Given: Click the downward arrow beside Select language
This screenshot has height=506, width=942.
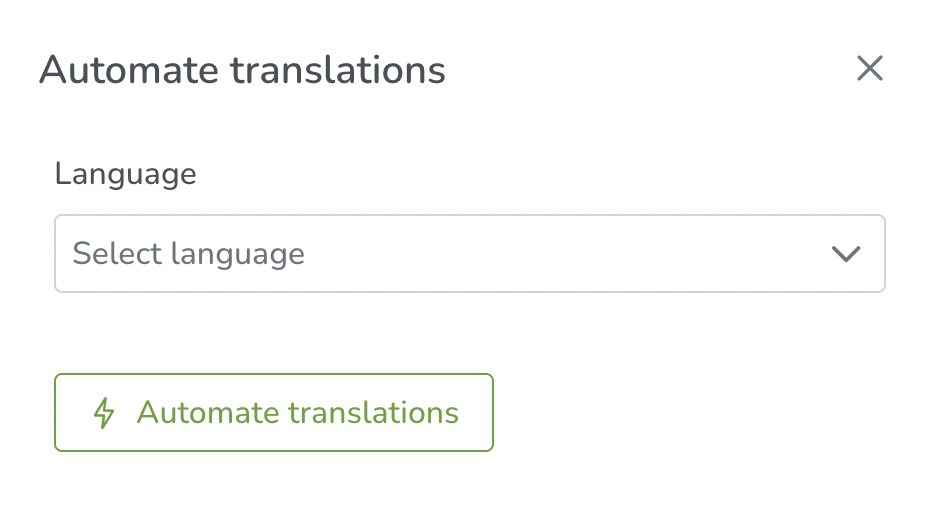Looking at the screenshot, I should coord(846,254).
